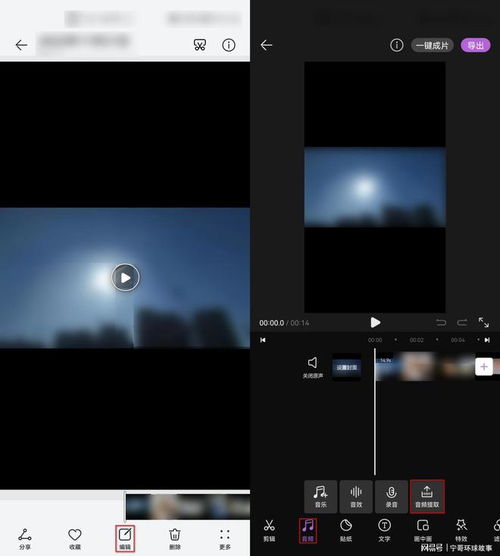Redo the last edit
500x556 pixels.
462,323
